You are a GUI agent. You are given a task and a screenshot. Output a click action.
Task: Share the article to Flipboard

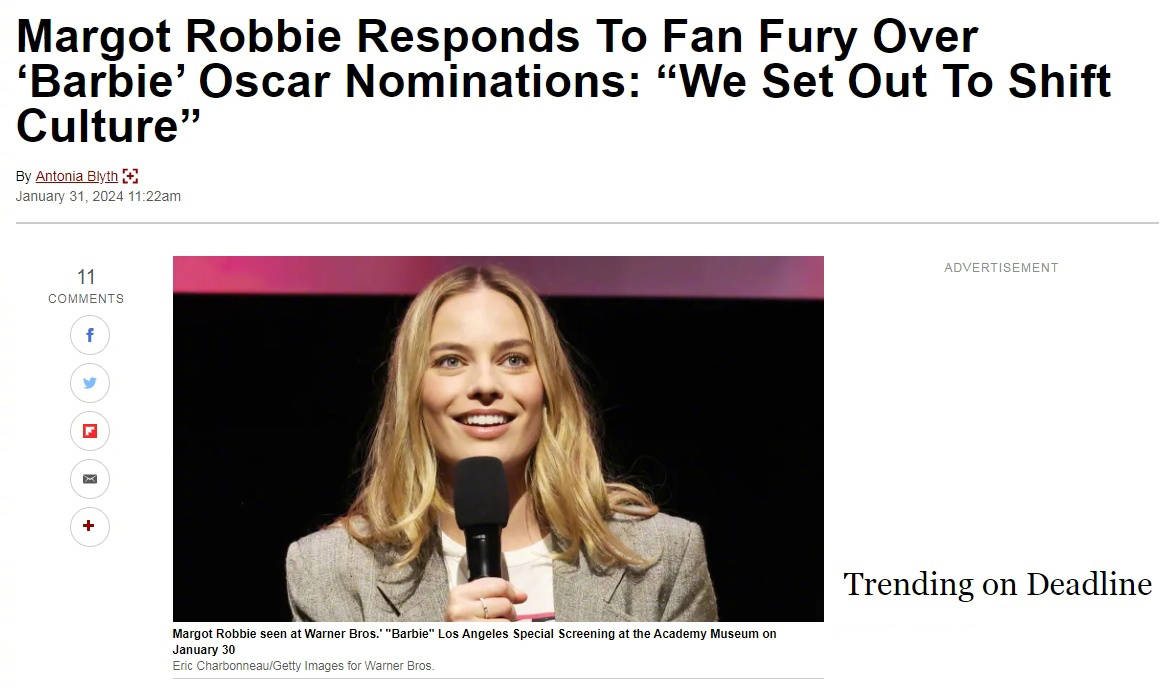point(89,431)
